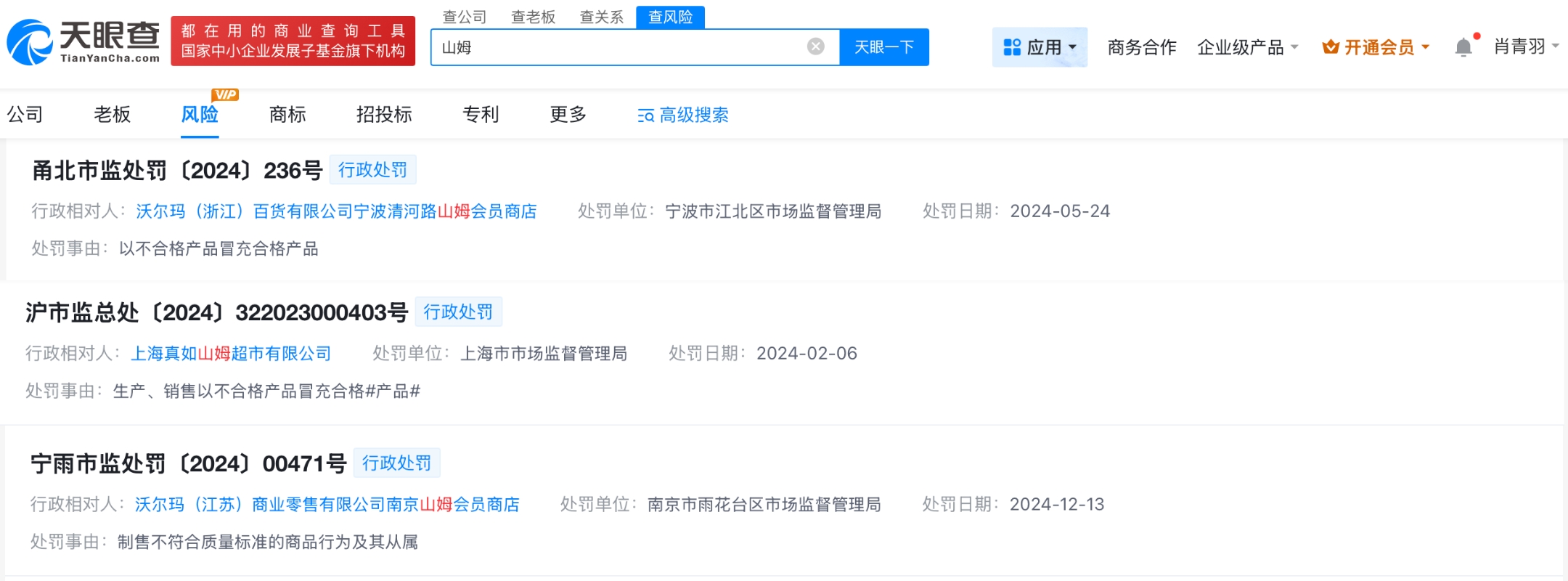Click the advanced search filter icon

645,115
